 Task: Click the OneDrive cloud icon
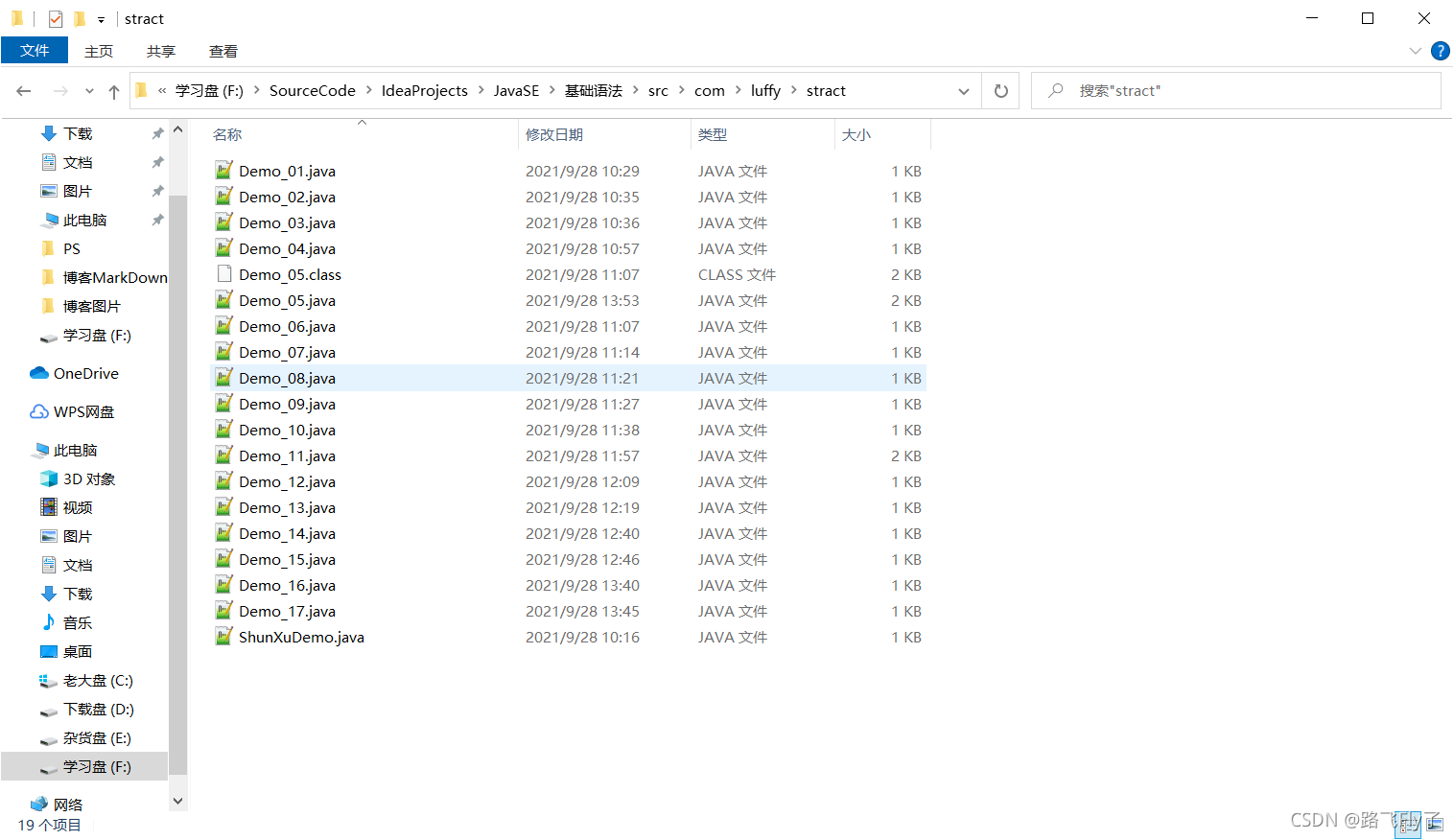(x=39, y=373)
